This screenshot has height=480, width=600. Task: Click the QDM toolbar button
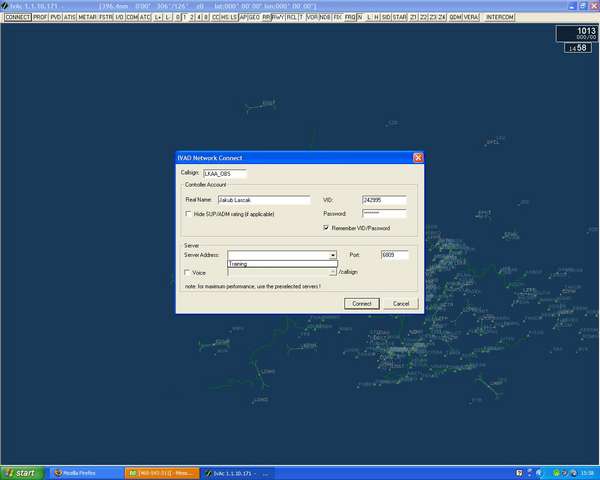point(455,17)
